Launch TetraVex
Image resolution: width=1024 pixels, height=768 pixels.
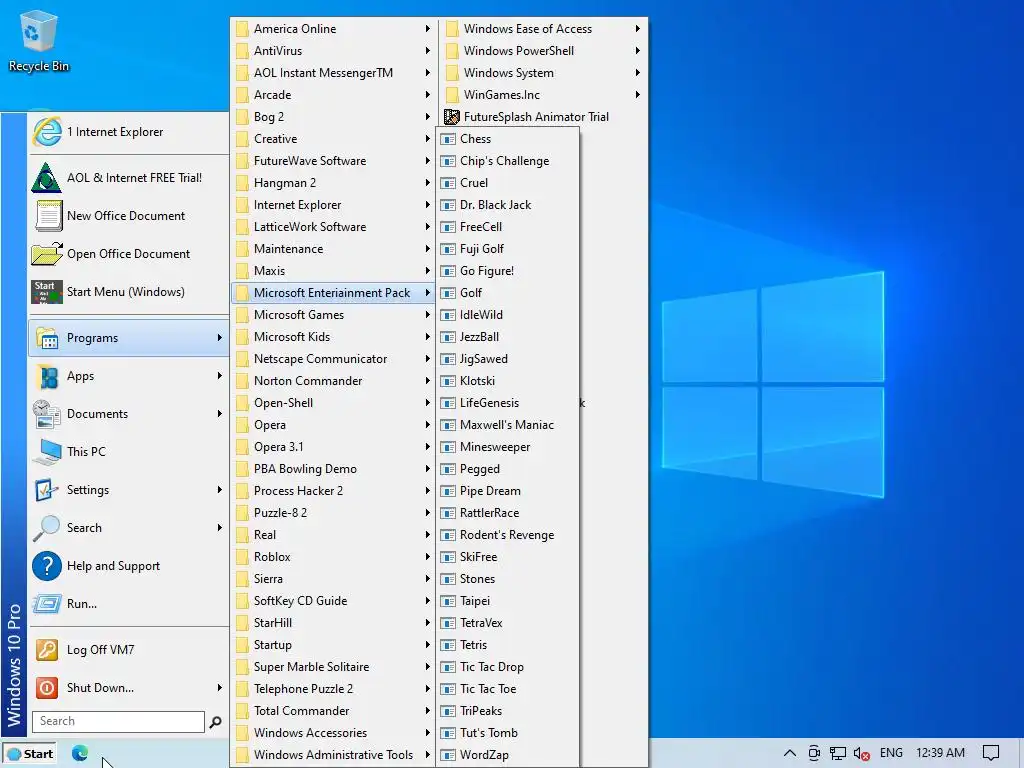pyautogui.click(x=508, y=623)
